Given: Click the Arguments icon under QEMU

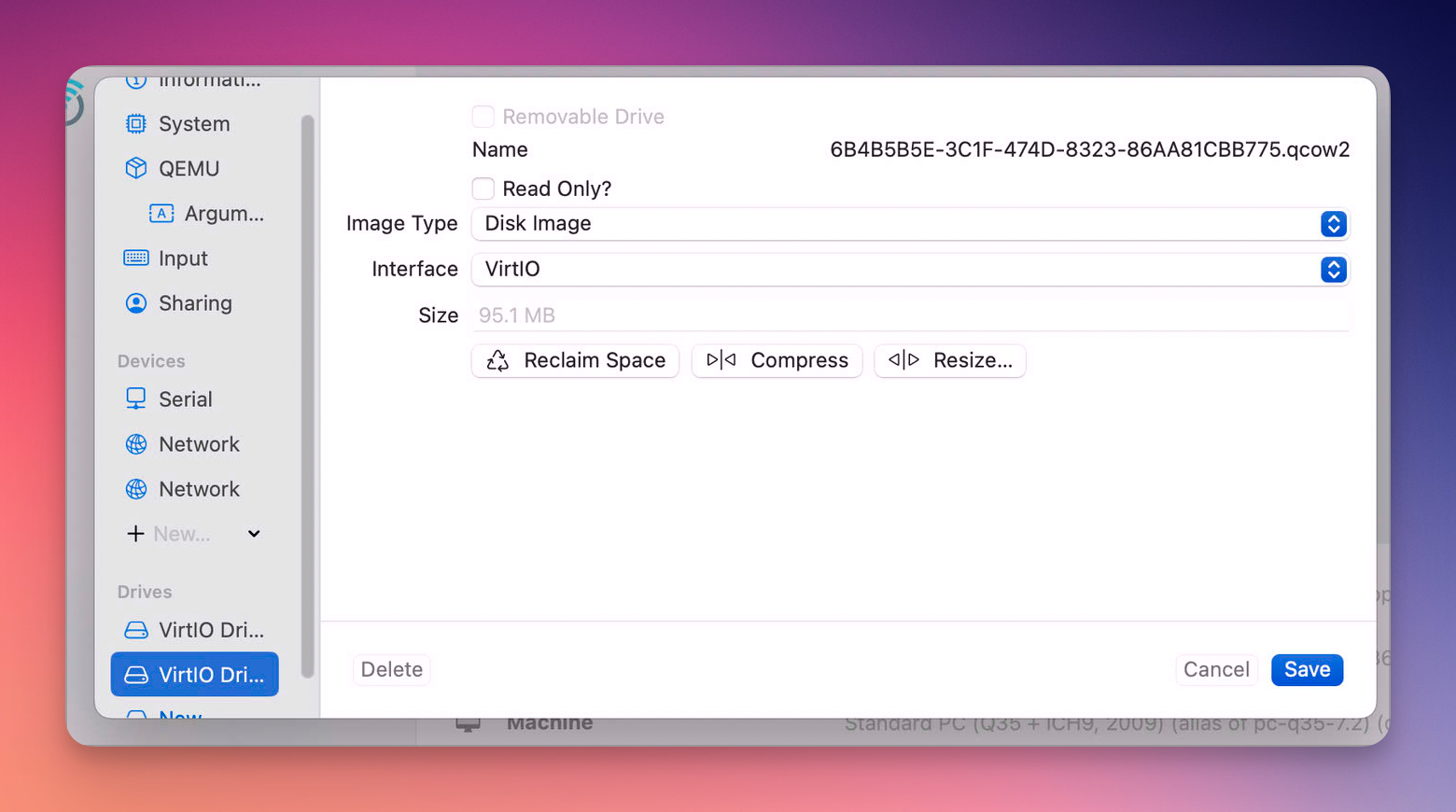Looking at the screenshot, I should 161,214.
